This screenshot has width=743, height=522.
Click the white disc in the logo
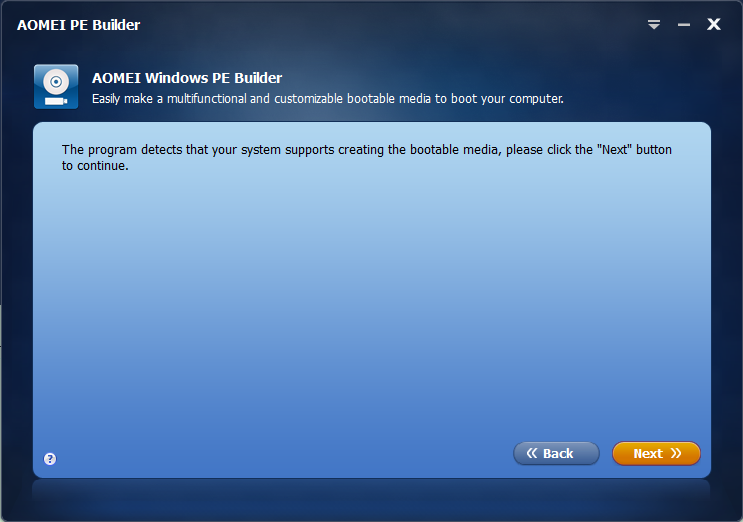(56, 82)
